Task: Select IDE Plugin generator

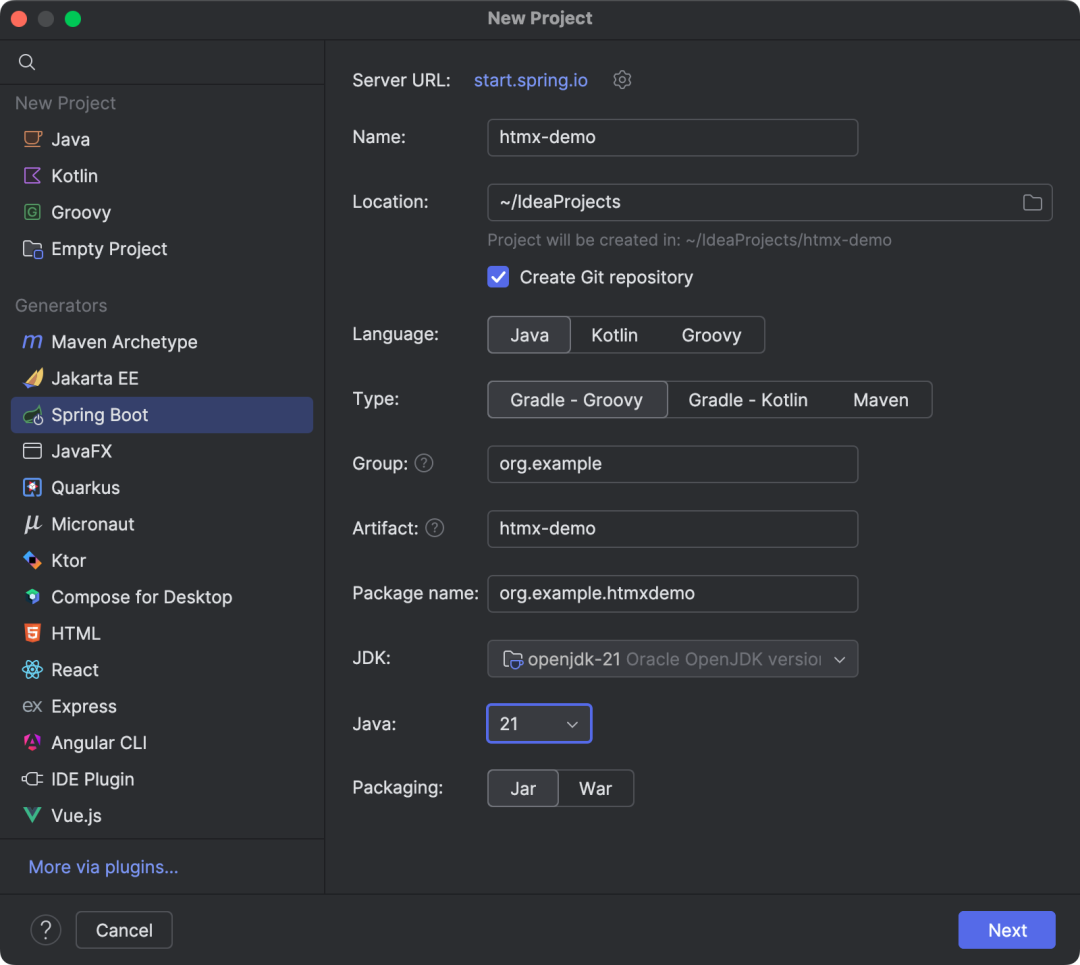Action: click(x=162, y=779)
